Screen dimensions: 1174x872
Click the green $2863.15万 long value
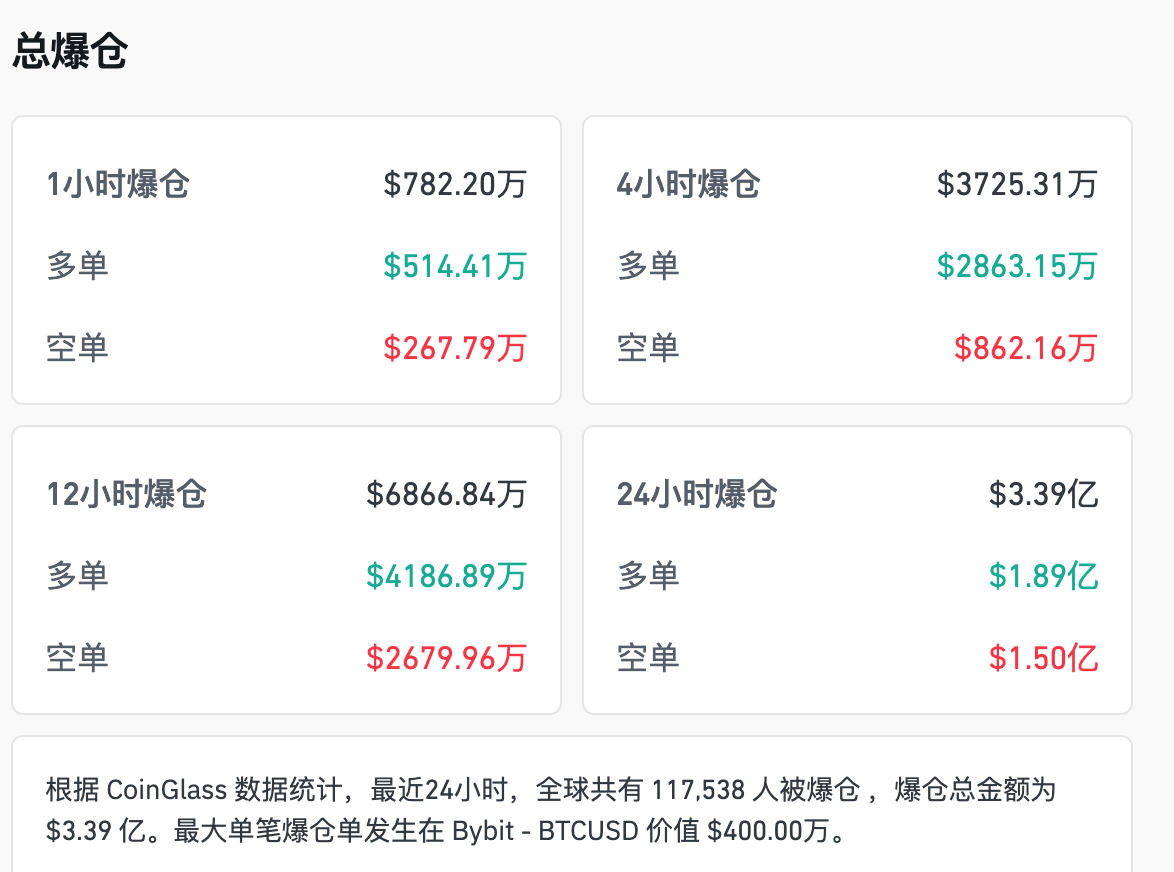click(1017, 266)
